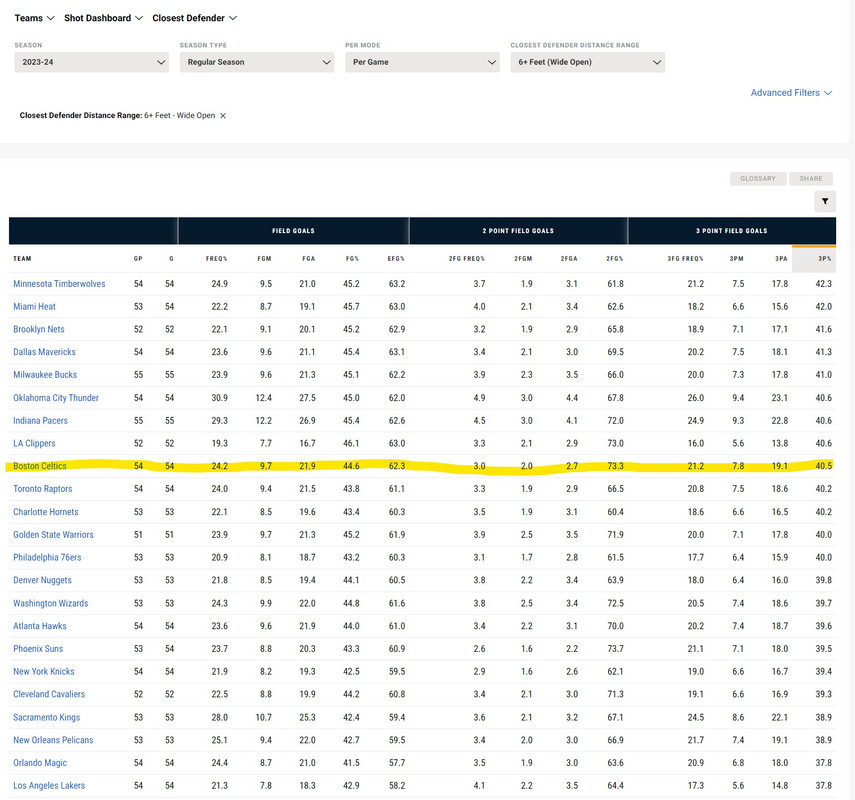The image size is (855, 800).
Task: Open the Brooklyn Nets team link
Action: click(x=39, y=329)
